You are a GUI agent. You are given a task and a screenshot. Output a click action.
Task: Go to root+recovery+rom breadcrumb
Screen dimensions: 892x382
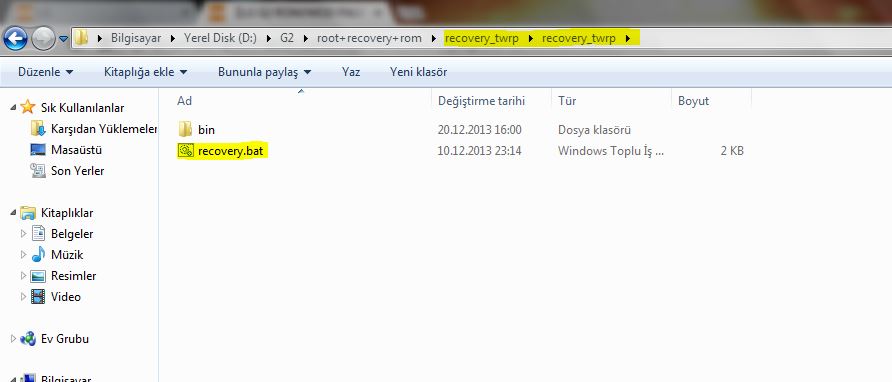point(370,38)
